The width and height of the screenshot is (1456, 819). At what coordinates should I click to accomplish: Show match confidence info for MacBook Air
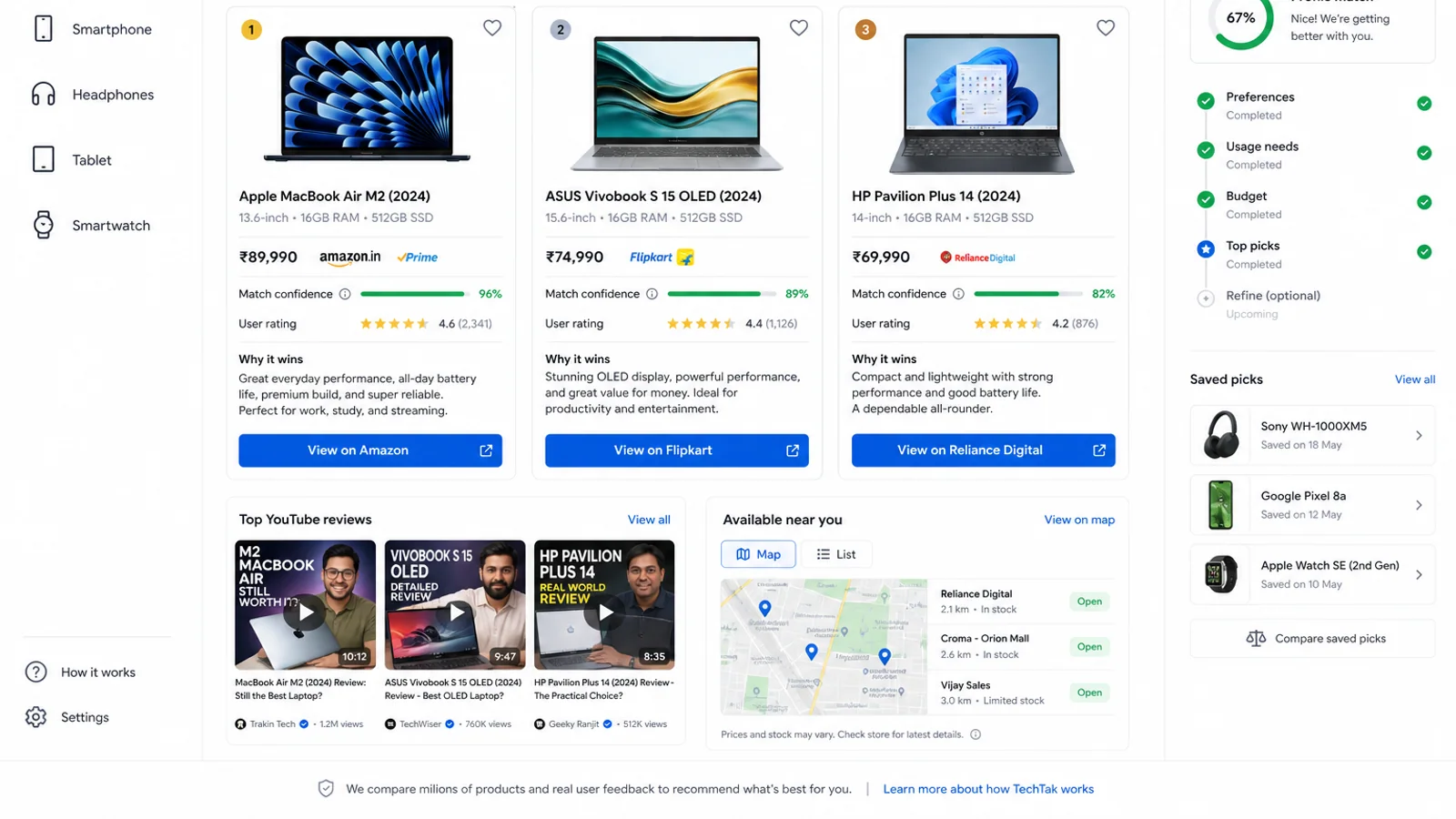[x=345, y=294]
